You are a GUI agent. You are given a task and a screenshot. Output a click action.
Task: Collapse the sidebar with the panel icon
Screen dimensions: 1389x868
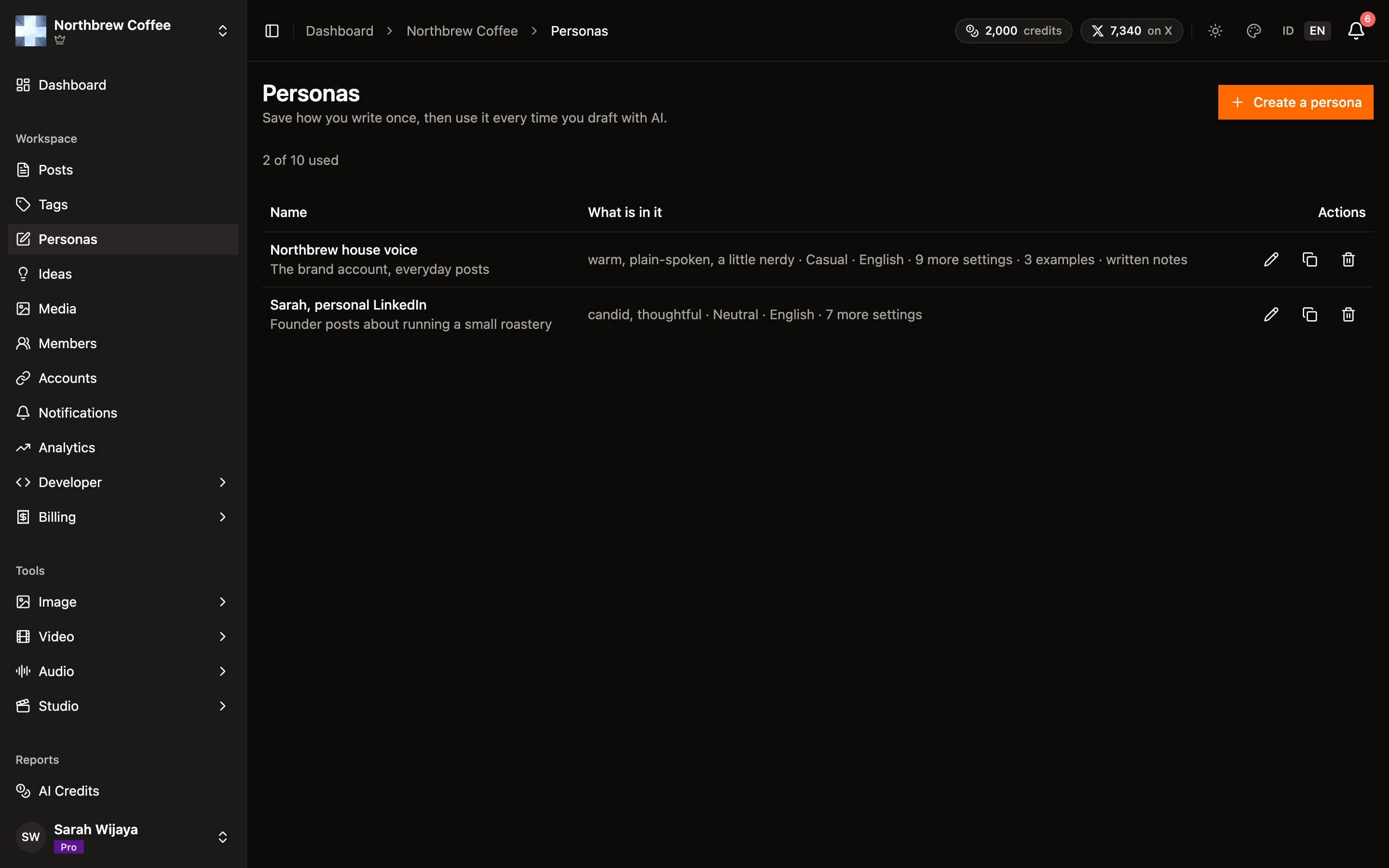point(272,30)
